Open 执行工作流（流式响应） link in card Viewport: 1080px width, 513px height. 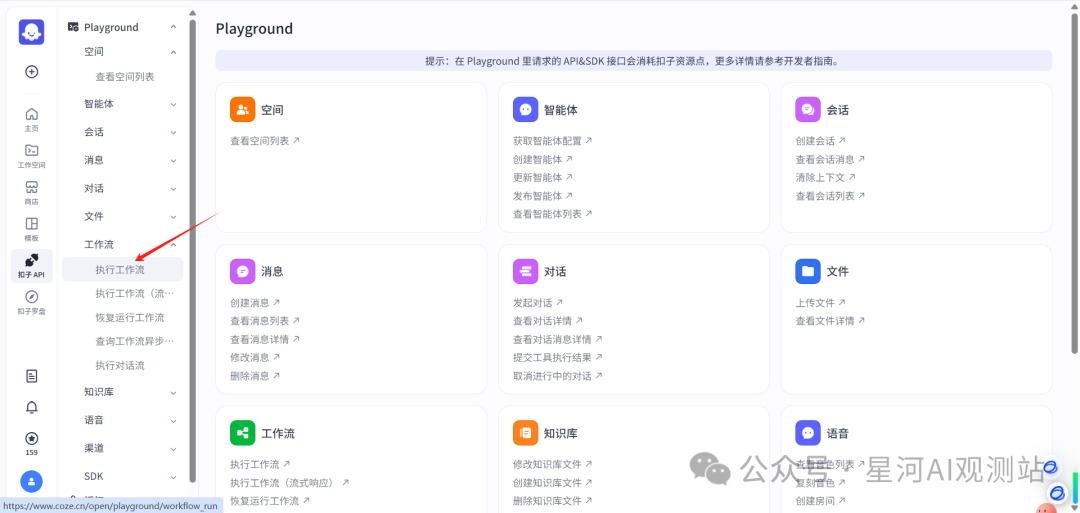point(290,483)
